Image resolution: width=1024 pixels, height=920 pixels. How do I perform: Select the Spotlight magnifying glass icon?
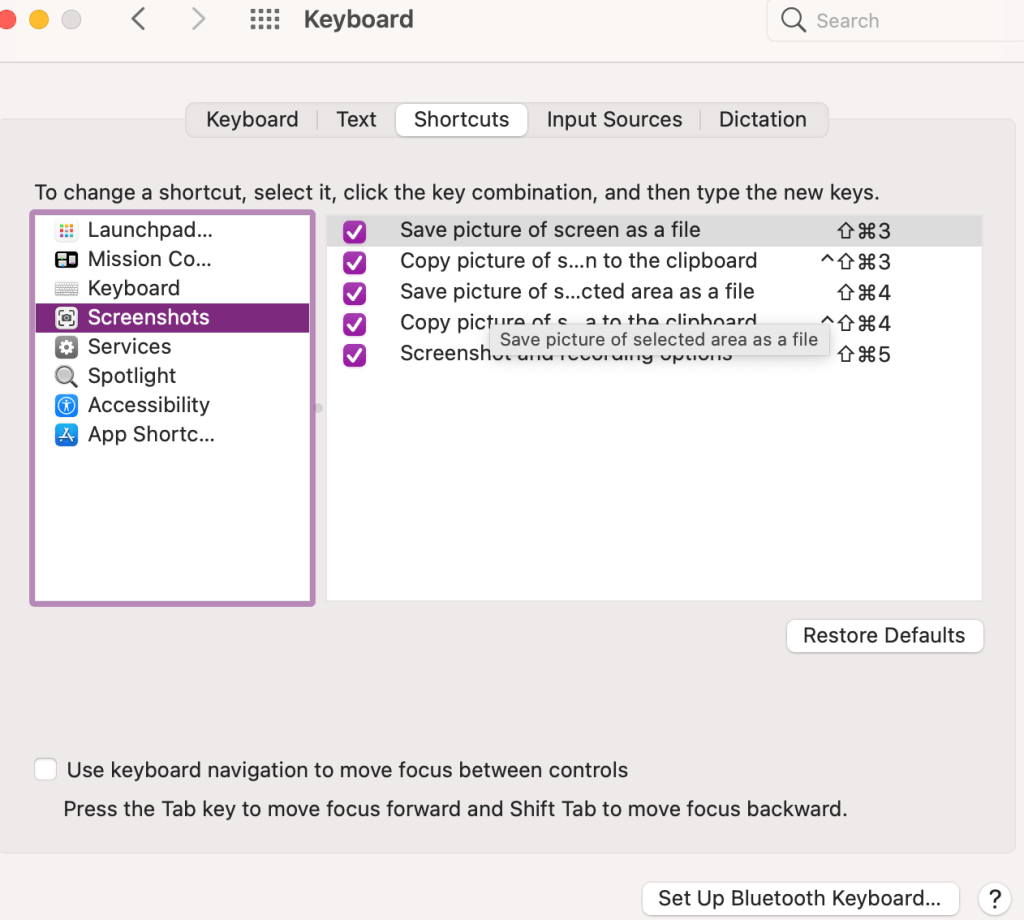(66, 376)
